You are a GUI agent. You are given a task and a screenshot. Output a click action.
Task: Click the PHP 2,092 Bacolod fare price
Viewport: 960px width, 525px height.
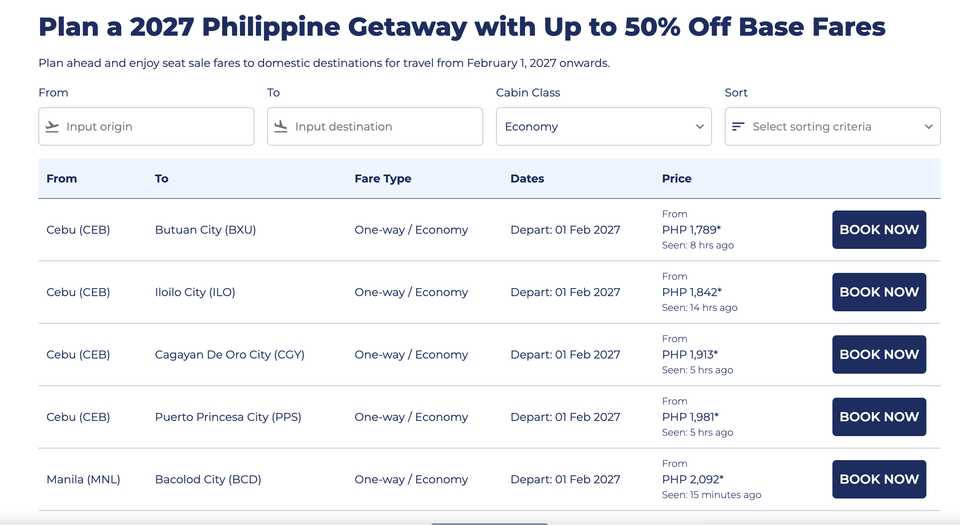(x=692, y=479)
